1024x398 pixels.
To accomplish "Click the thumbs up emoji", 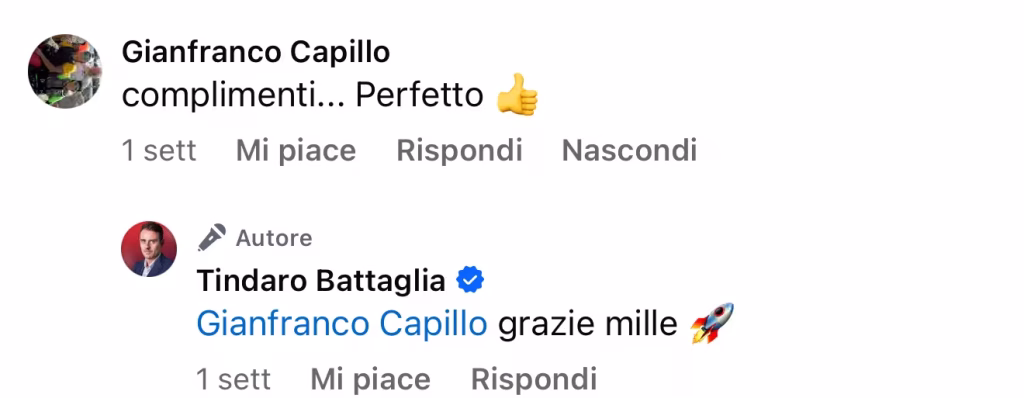I will tap(517, 95).
